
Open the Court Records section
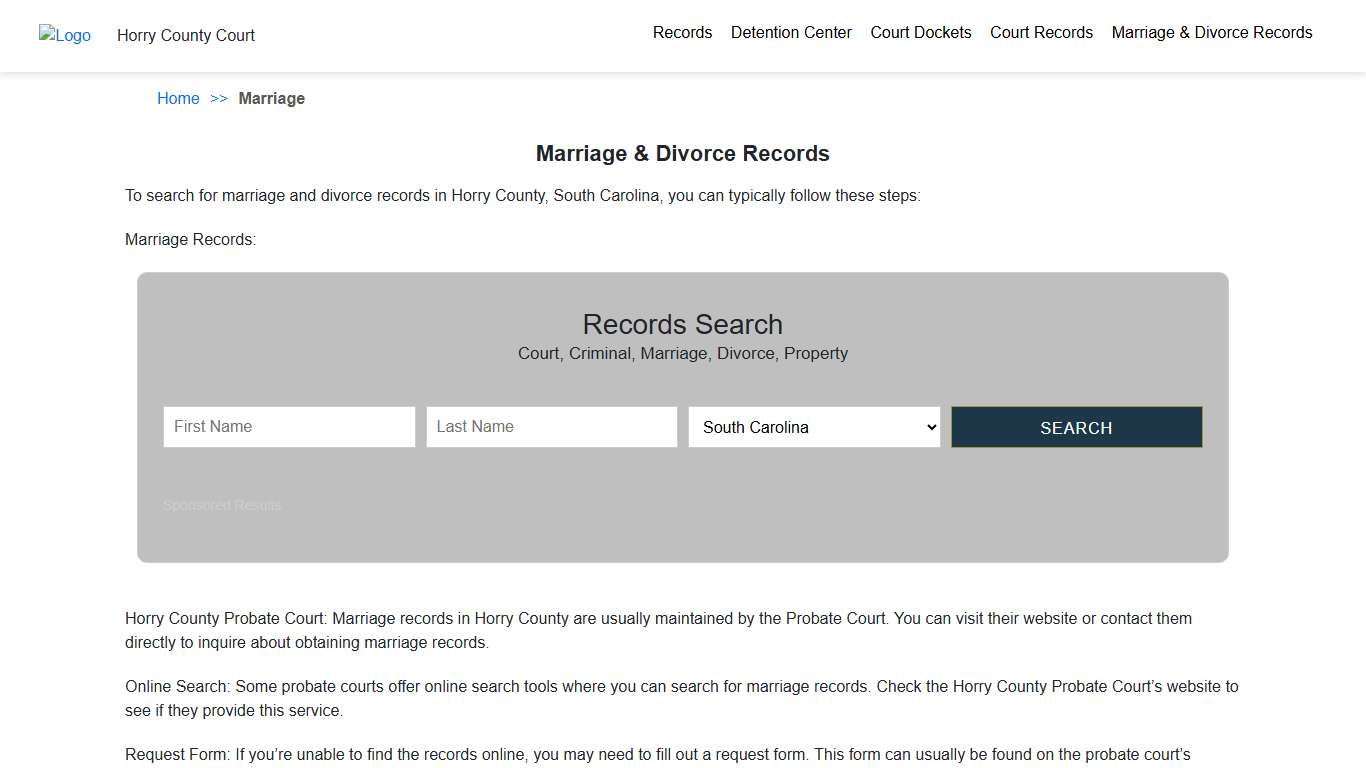tap(1041, 32)
